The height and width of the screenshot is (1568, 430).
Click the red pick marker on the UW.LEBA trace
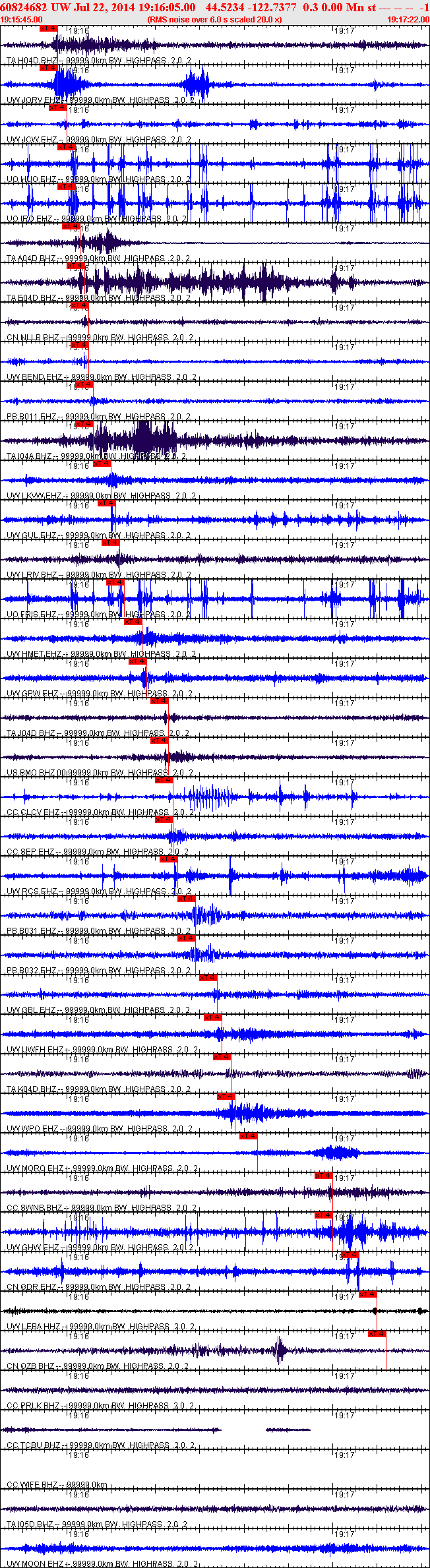[367, 1294]
